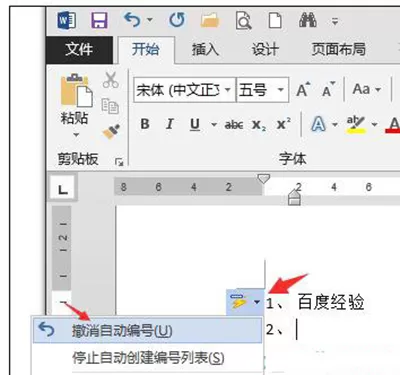Image resolution: width=400 pixels, height=375 pixels.
Task: Switch to the 开始 tab
Action: (x=146, y=49)
